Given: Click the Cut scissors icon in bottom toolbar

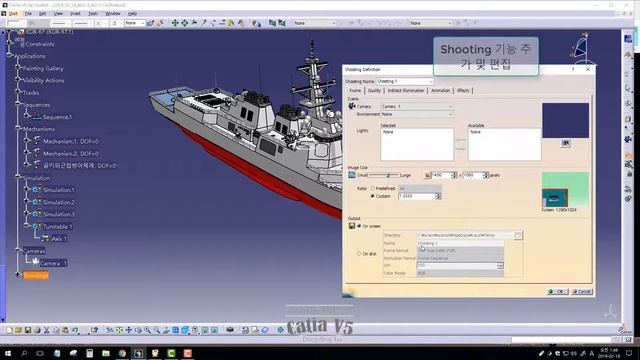Looking at the screenshot, I should (x=47, y=330).
